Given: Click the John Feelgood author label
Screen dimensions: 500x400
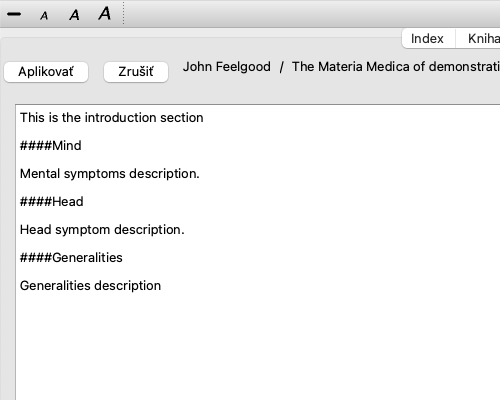Looking at the screenshot, I should 227,67.
